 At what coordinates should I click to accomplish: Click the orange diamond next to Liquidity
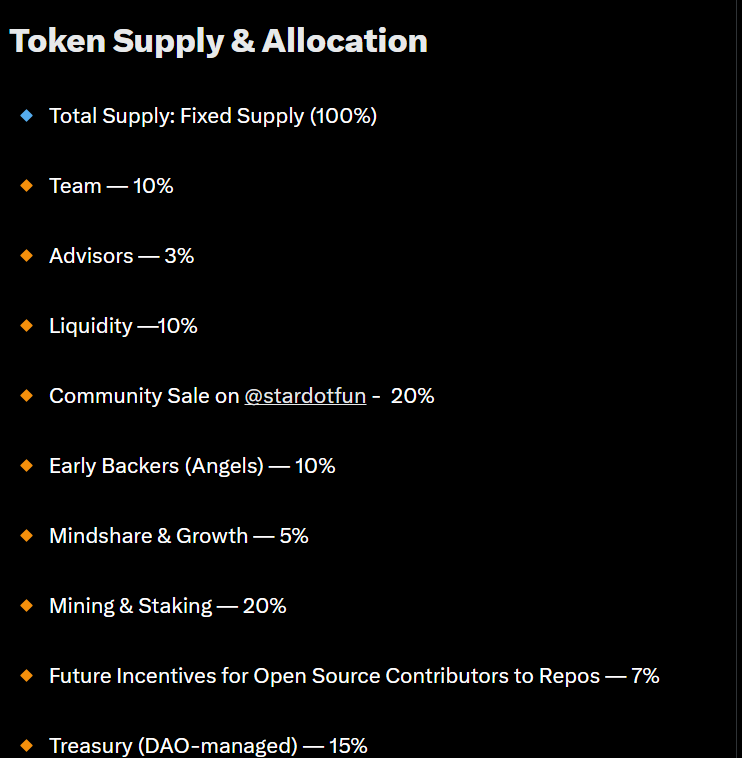click(27, 325)
